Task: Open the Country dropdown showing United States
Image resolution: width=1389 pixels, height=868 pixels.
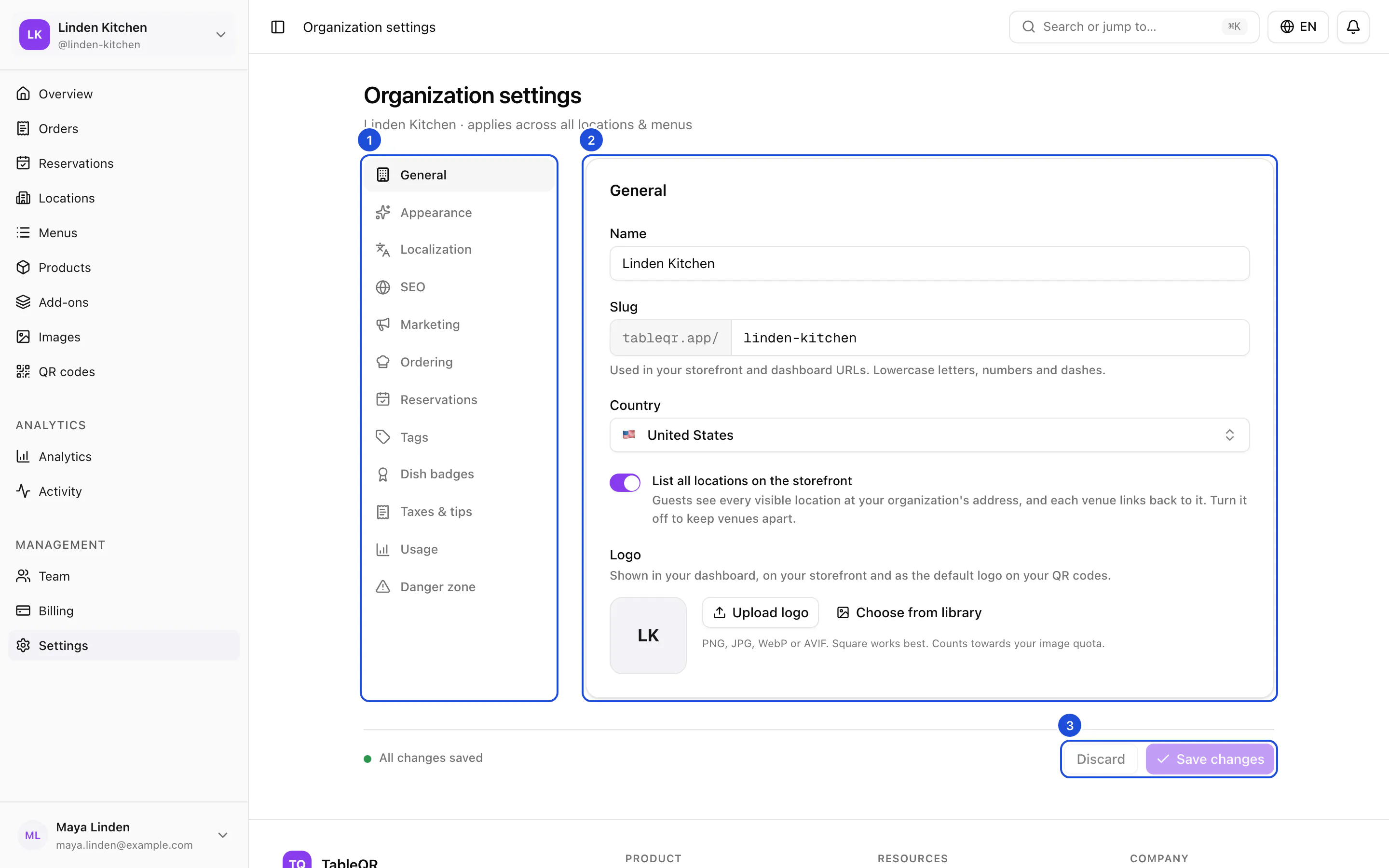Action: pos(929,435)
